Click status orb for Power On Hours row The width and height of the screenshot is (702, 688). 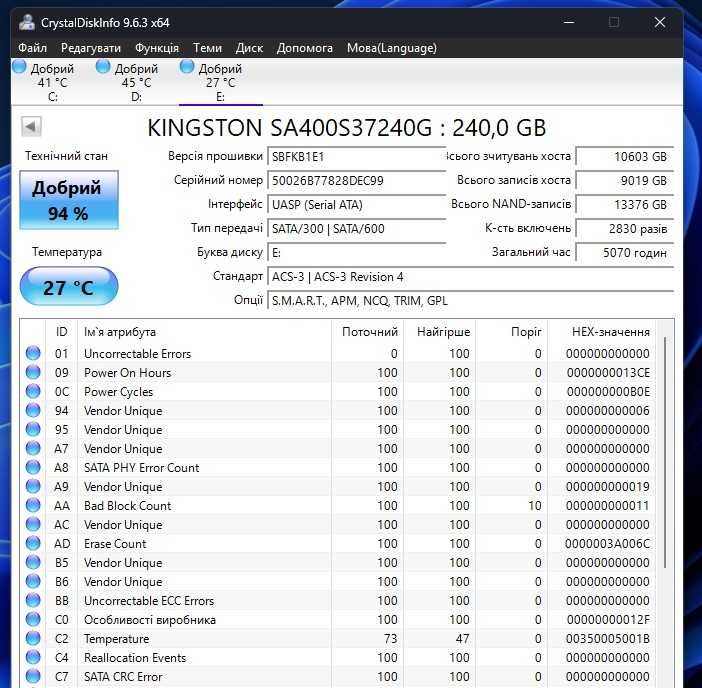33,372
